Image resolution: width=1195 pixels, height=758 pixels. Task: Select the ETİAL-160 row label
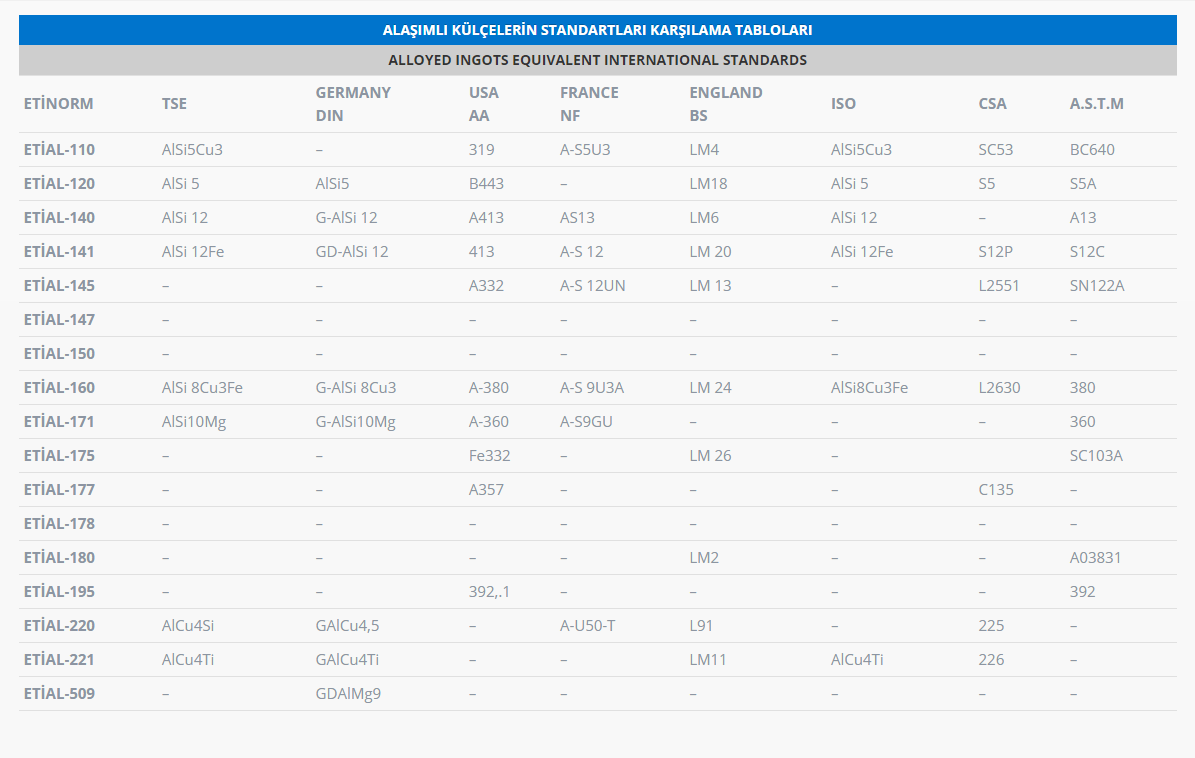[x=59, y=388]
